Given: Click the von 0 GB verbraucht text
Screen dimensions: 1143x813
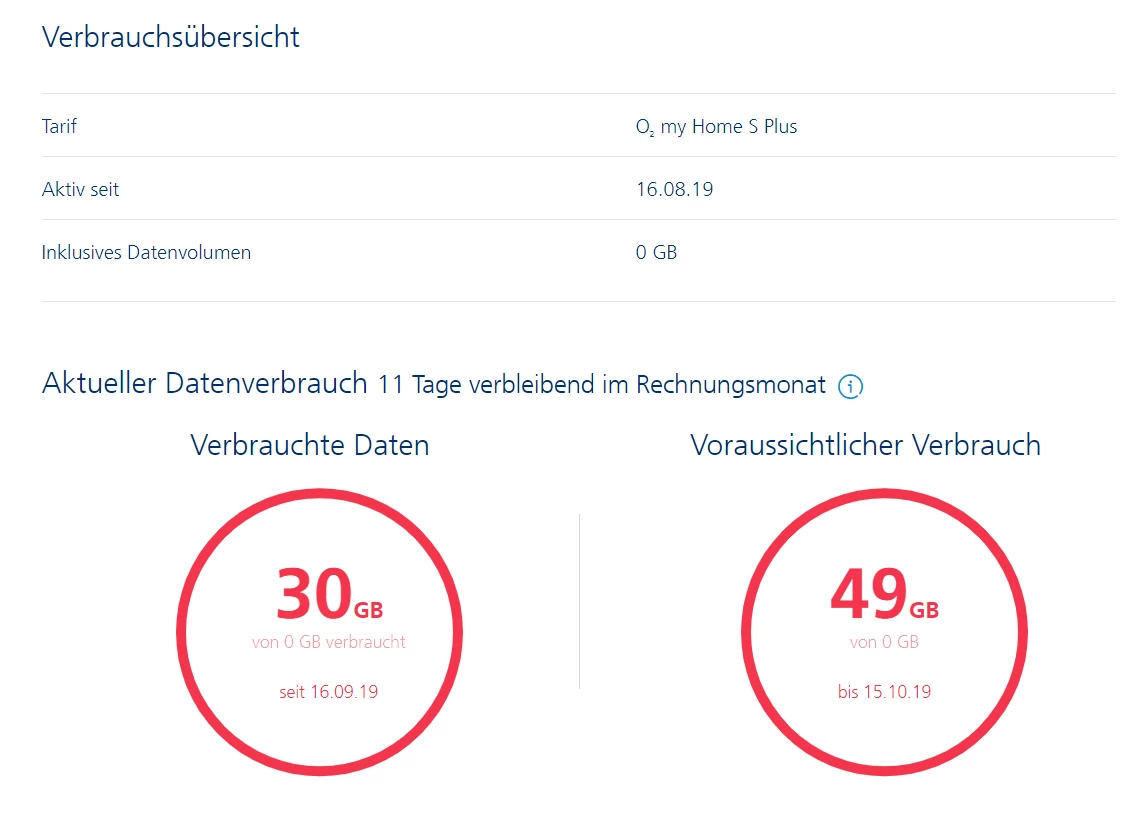Looking at the screenshot, I should tap(328, 642).
